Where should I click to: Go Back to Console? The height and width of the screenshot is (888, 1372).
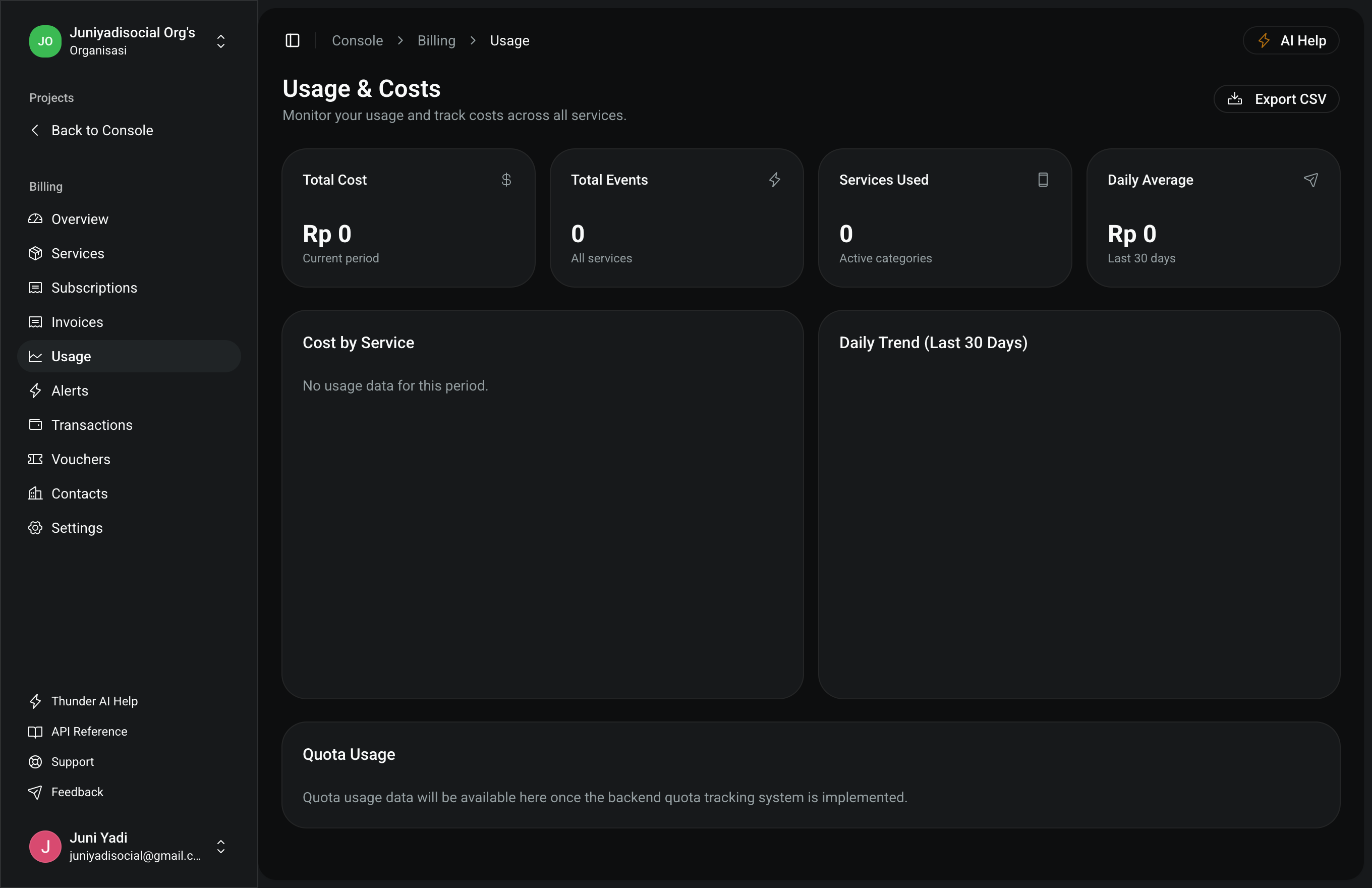coord(129,130)
